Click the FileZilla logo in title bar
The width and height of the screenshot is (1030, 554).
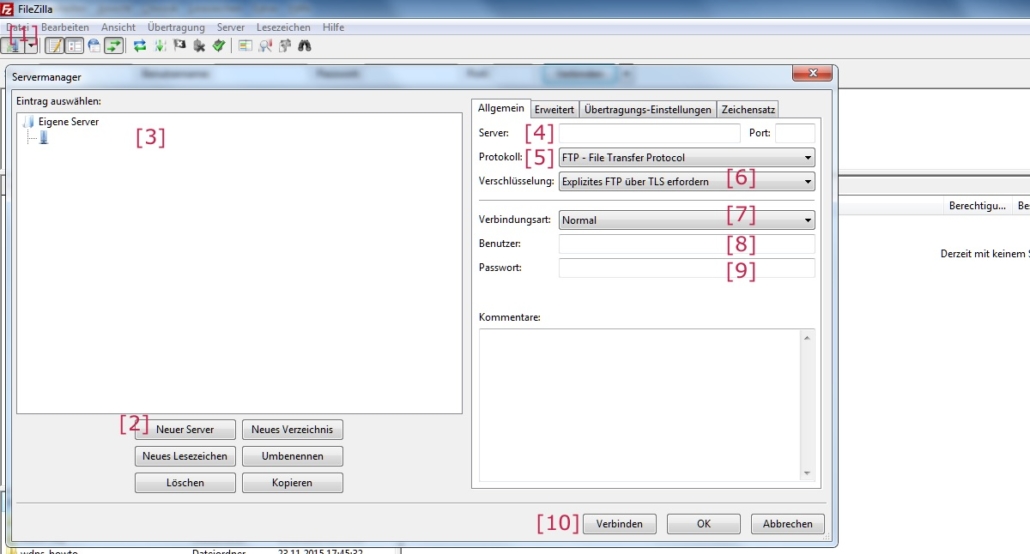[7, 9]
